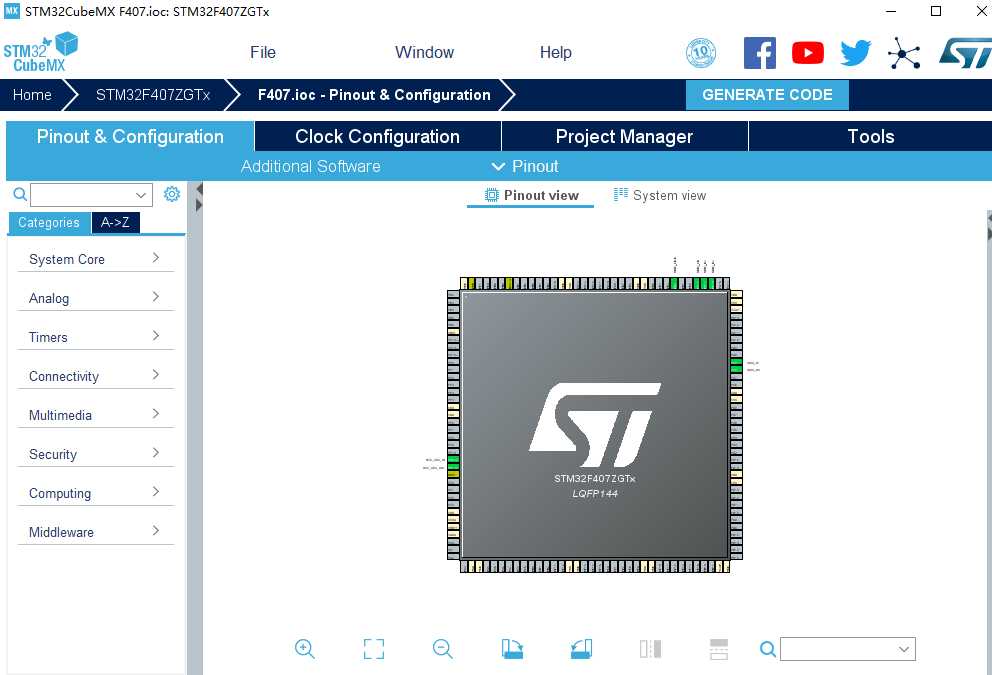Image resolution: width=992 pixels, height=675 pixels.
Task: Click the vertical split view icon
Action: (650, 648)
